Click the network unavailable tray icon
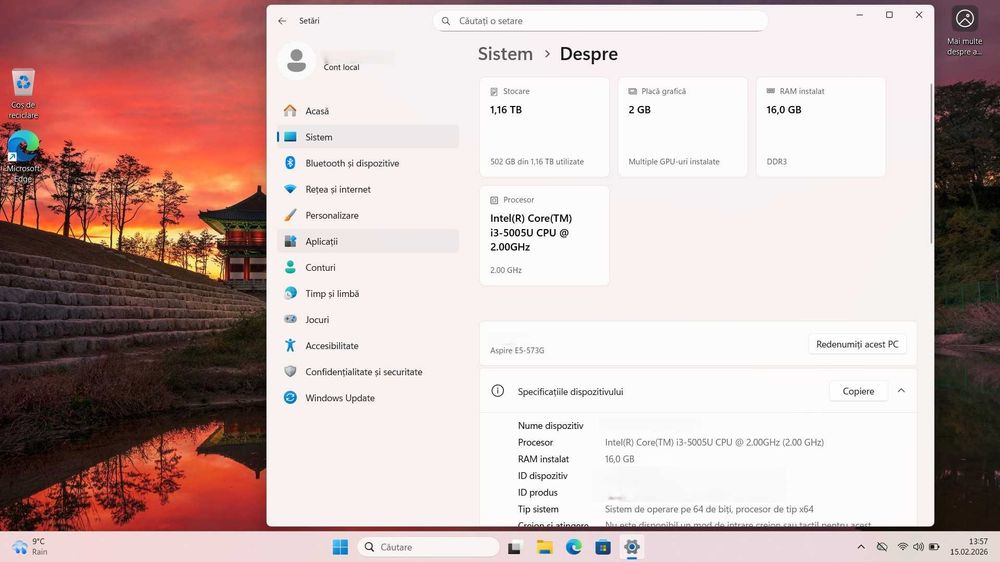The width and height of the screenshot is (1000, 562). tap(882, 547)
